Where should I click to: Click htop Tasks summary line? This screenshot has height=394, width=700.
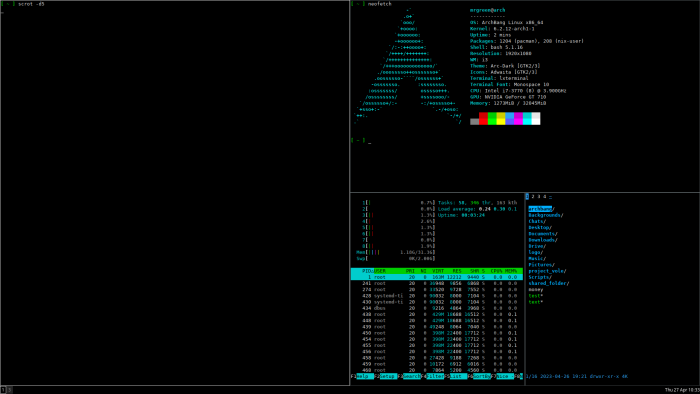[477, 203]
